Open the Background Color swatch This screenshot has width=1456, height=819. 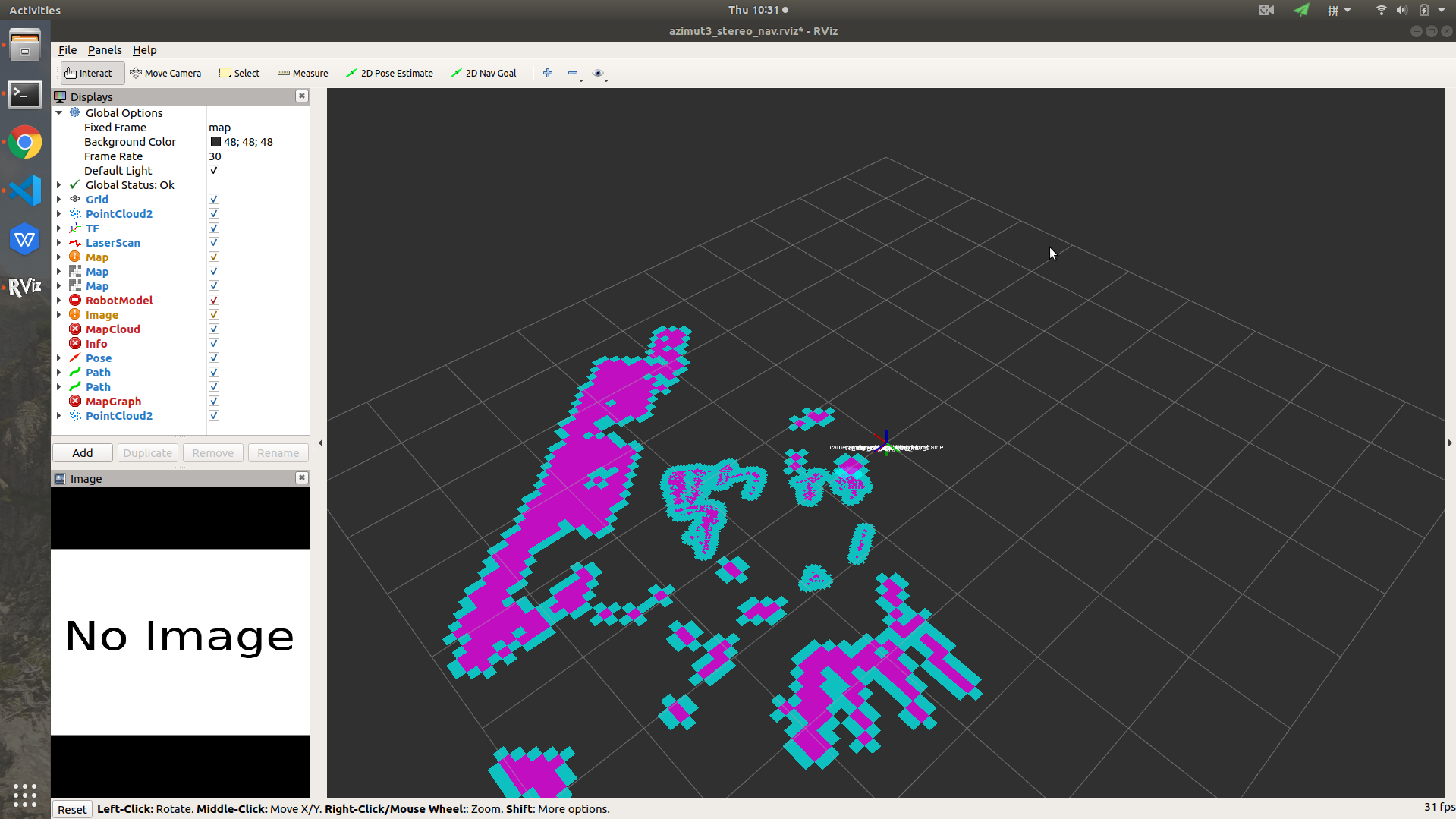point(215,141)
